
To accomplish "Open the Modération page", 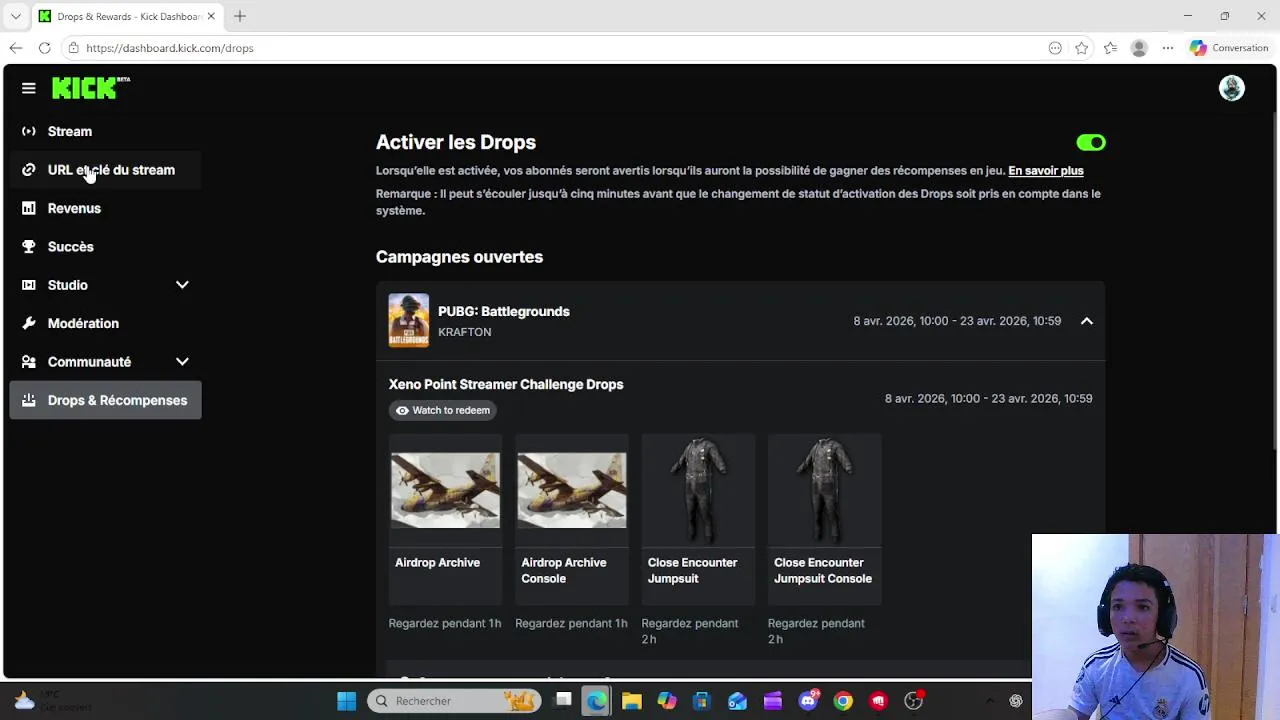I will click(105, 323).
